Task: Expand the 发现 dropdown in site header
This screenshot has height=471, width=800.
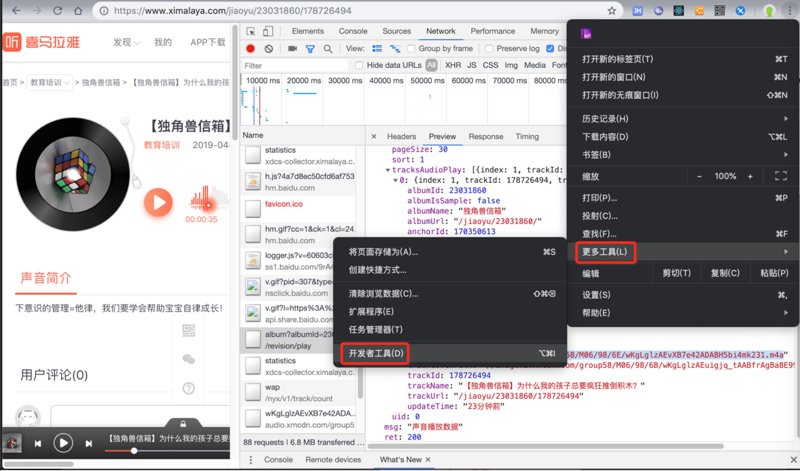Action: pyautogui.click(x=126, y=42)
